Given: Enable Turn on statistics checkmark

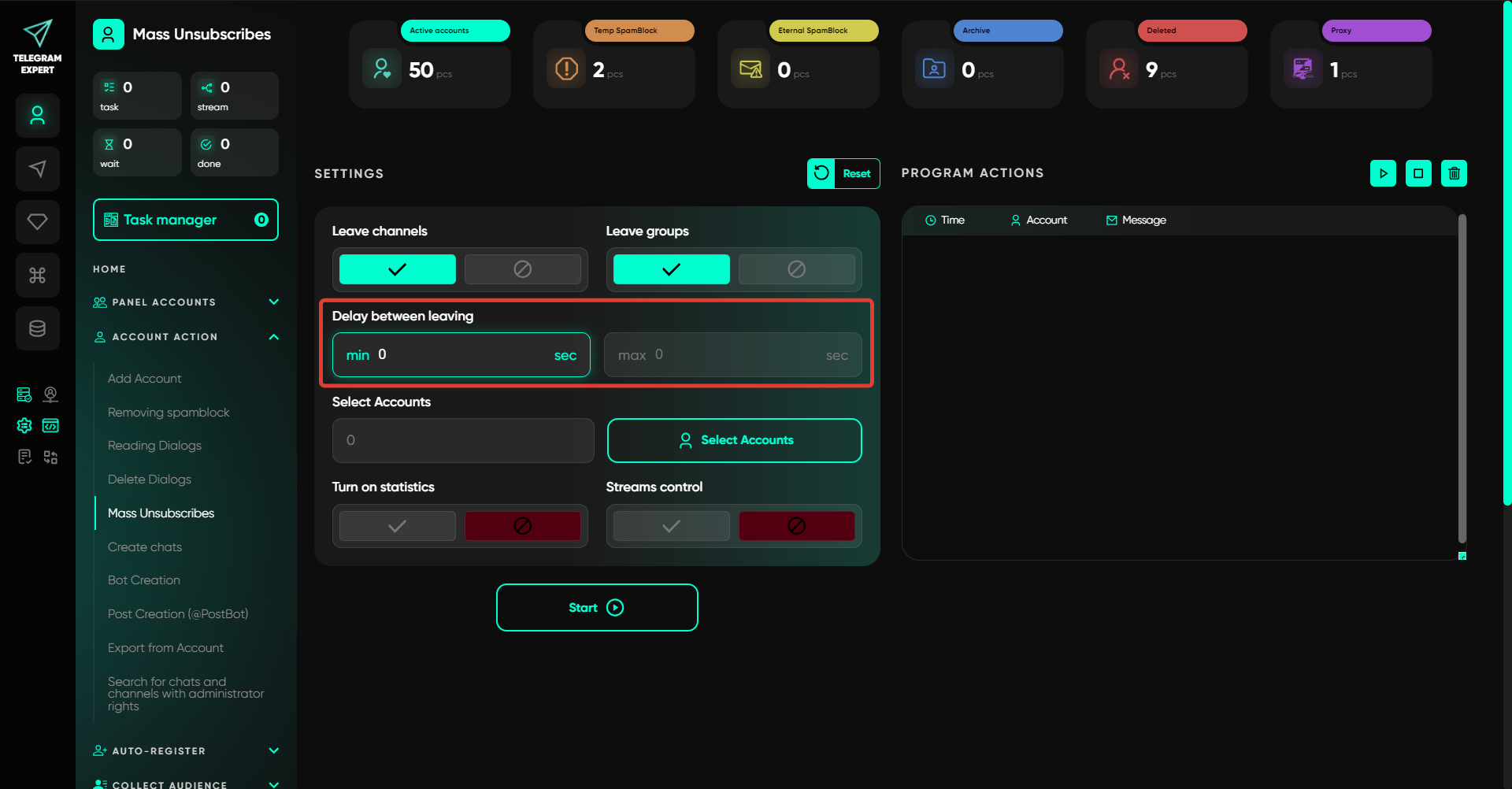Looking at the screenshot, I should [398, 526].
